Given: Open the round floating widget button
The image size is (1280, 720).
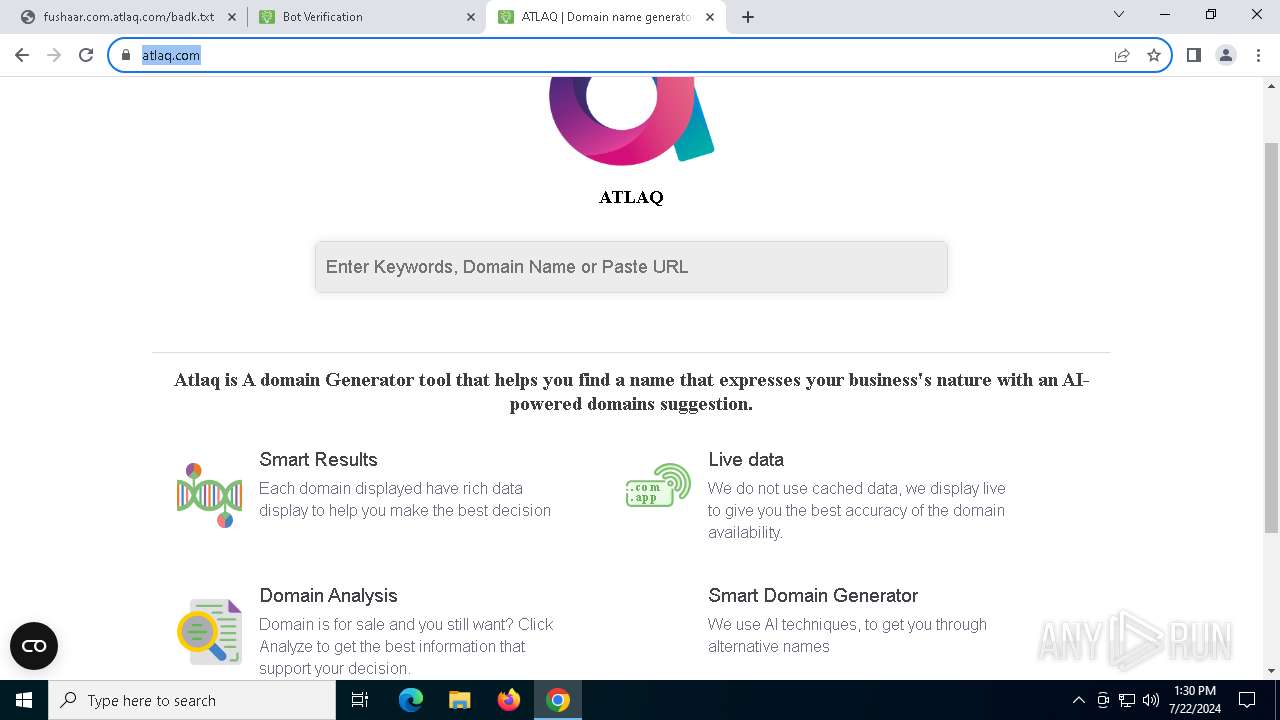Looking at the screenshot, I should click(x=34, y=646).
